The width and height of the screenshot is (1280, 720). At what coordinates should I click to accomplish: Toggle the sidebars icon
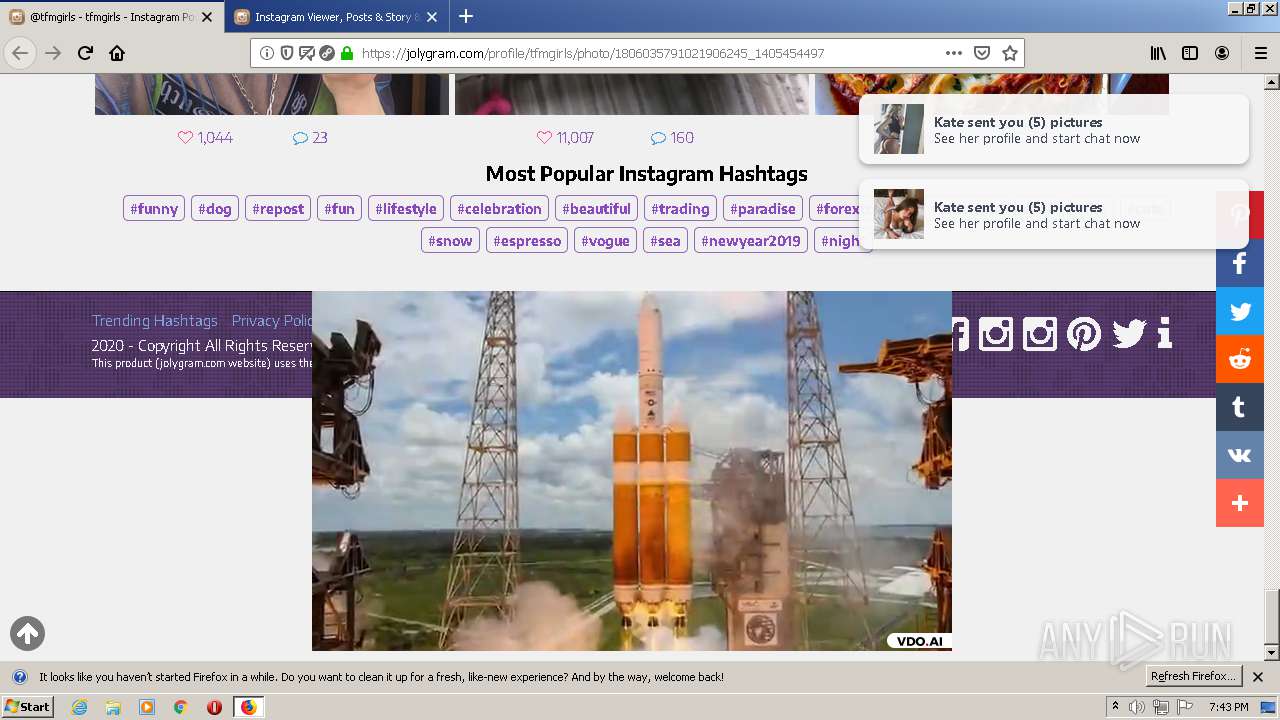pyautogui.click(x=1190, y=53)
